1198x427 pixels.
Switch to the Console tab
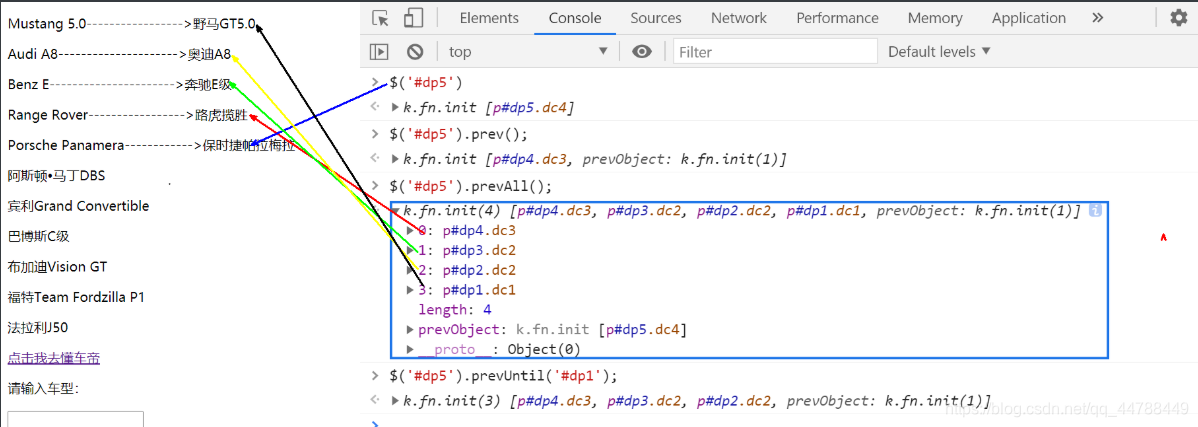point(575,18)
